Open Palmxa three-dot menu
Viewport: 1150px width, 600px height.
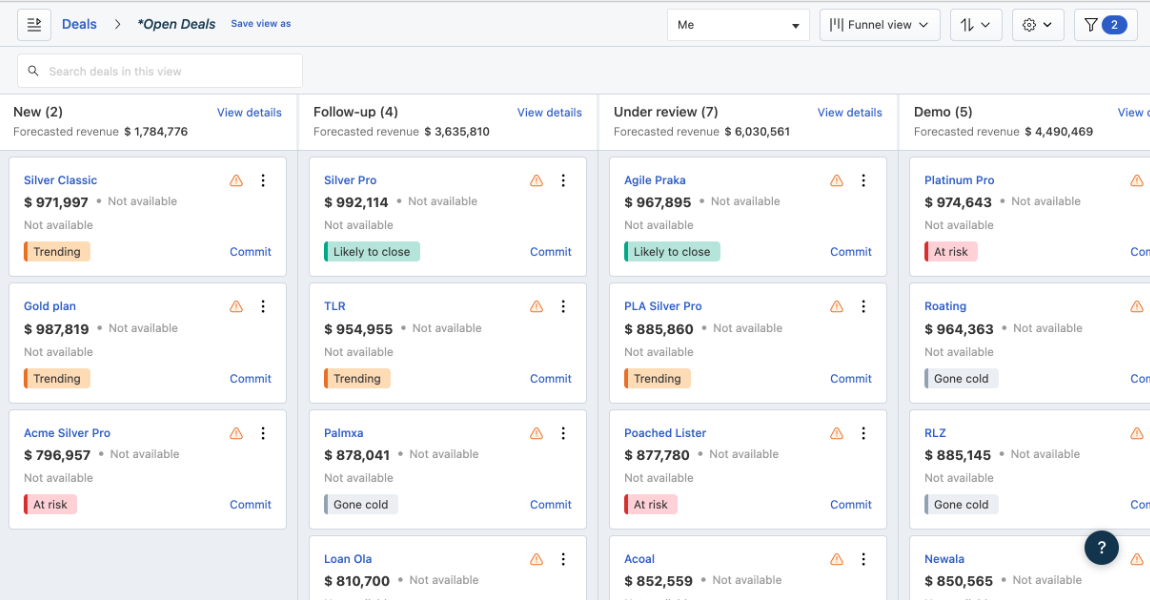(x=563, y=433)
